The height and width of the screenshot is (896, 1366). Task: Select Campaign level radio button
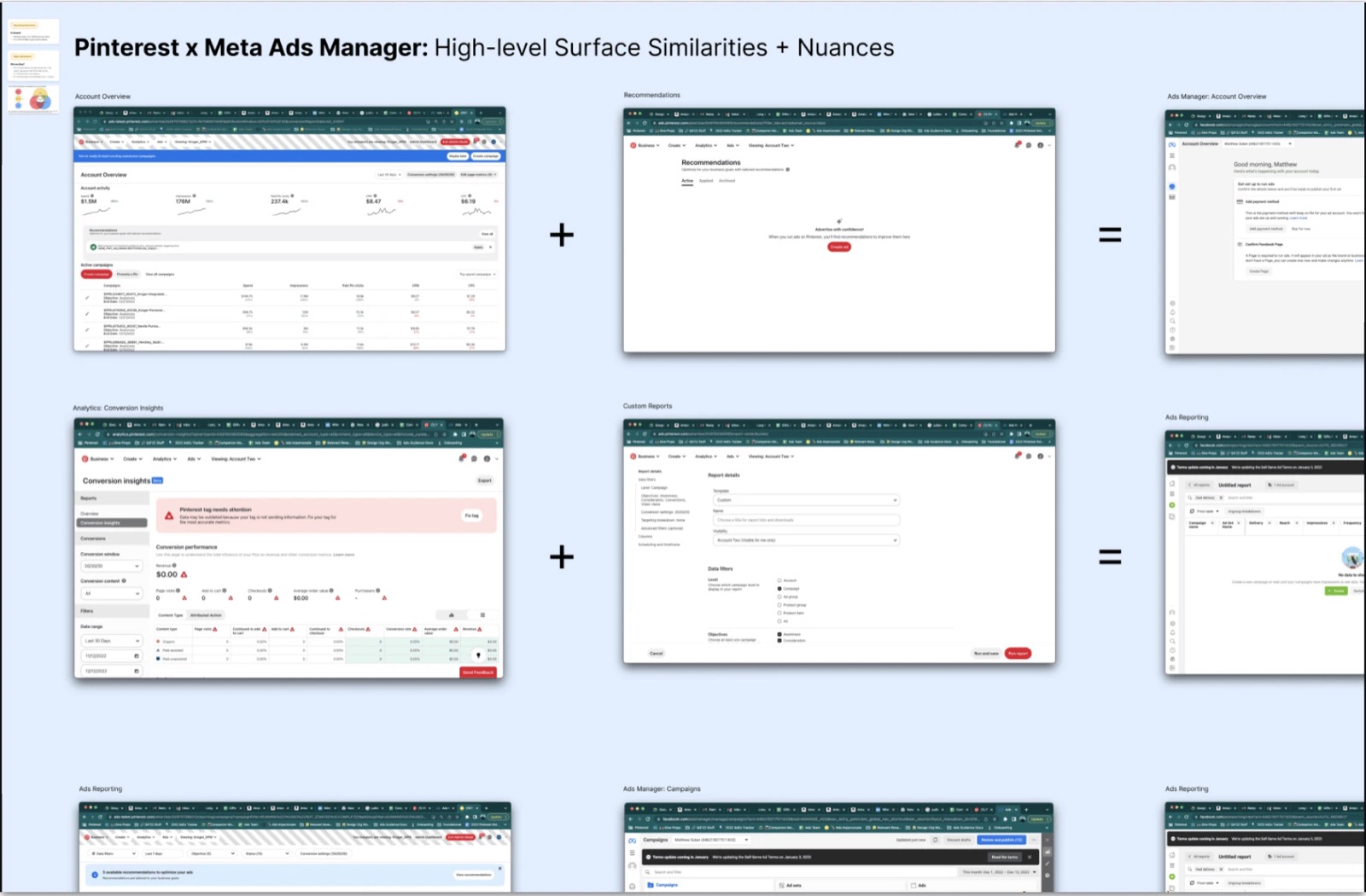[x=779, y=589]
